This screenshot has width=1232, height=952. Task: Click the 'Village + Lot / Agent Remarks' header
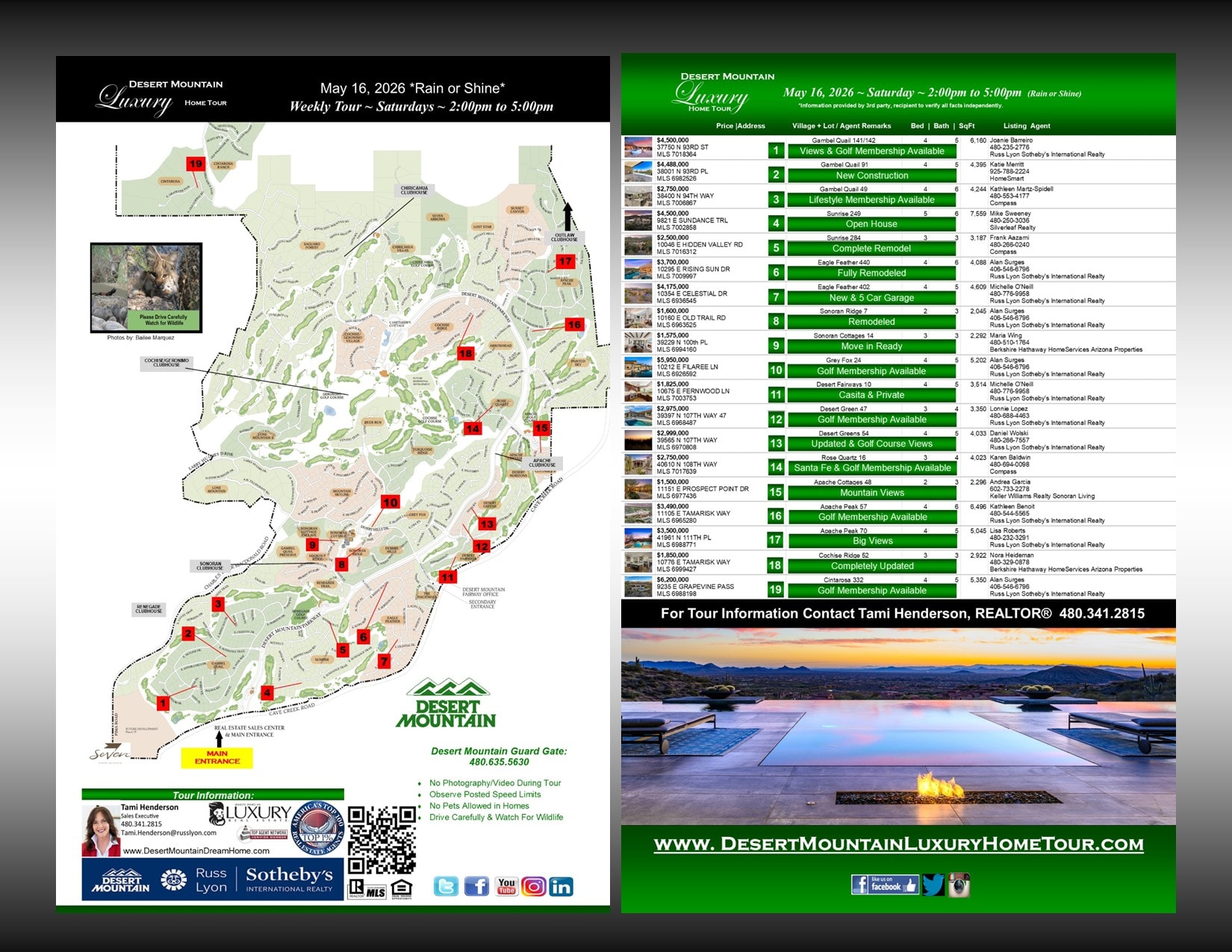(841, 126)
